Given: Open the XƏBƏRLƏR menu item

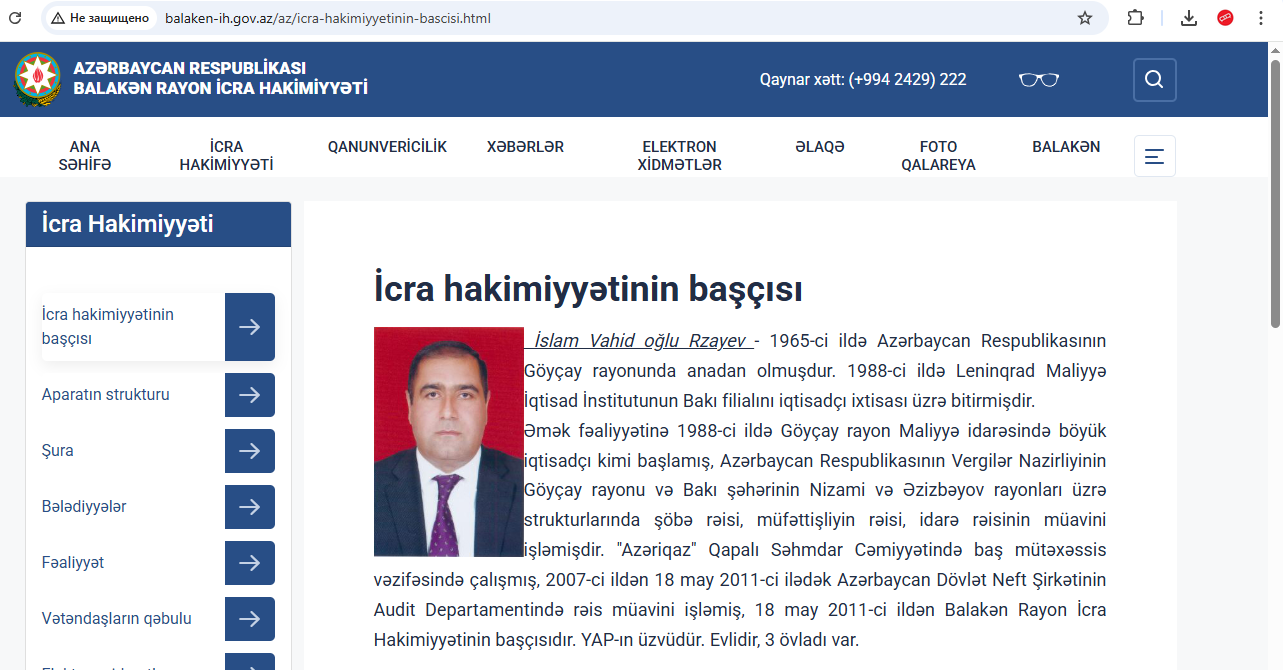Looking at the screenshot, I should click(525, 146).
